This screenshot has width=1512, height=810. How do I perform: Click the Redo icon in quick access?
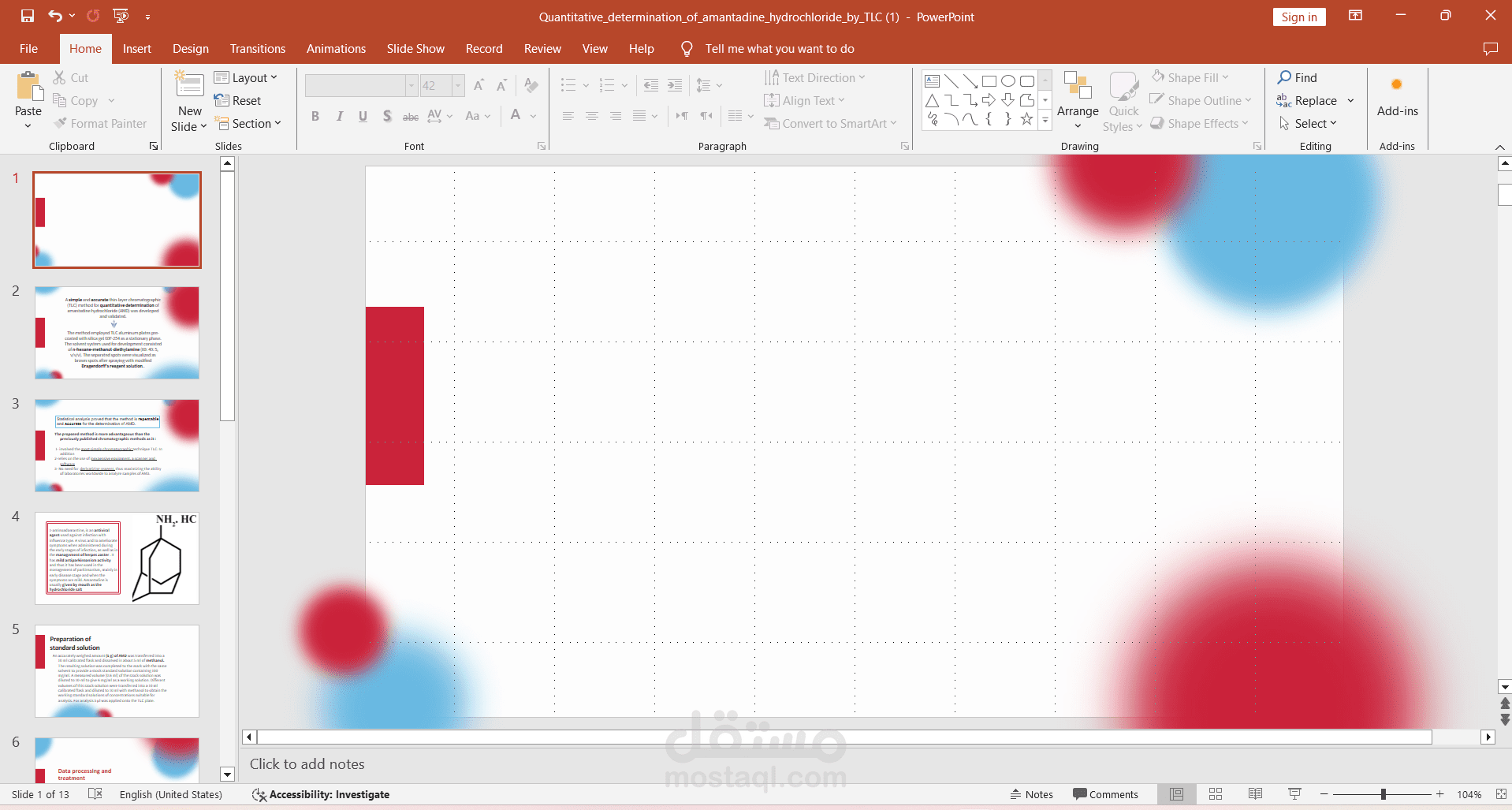tap(93, 16)
